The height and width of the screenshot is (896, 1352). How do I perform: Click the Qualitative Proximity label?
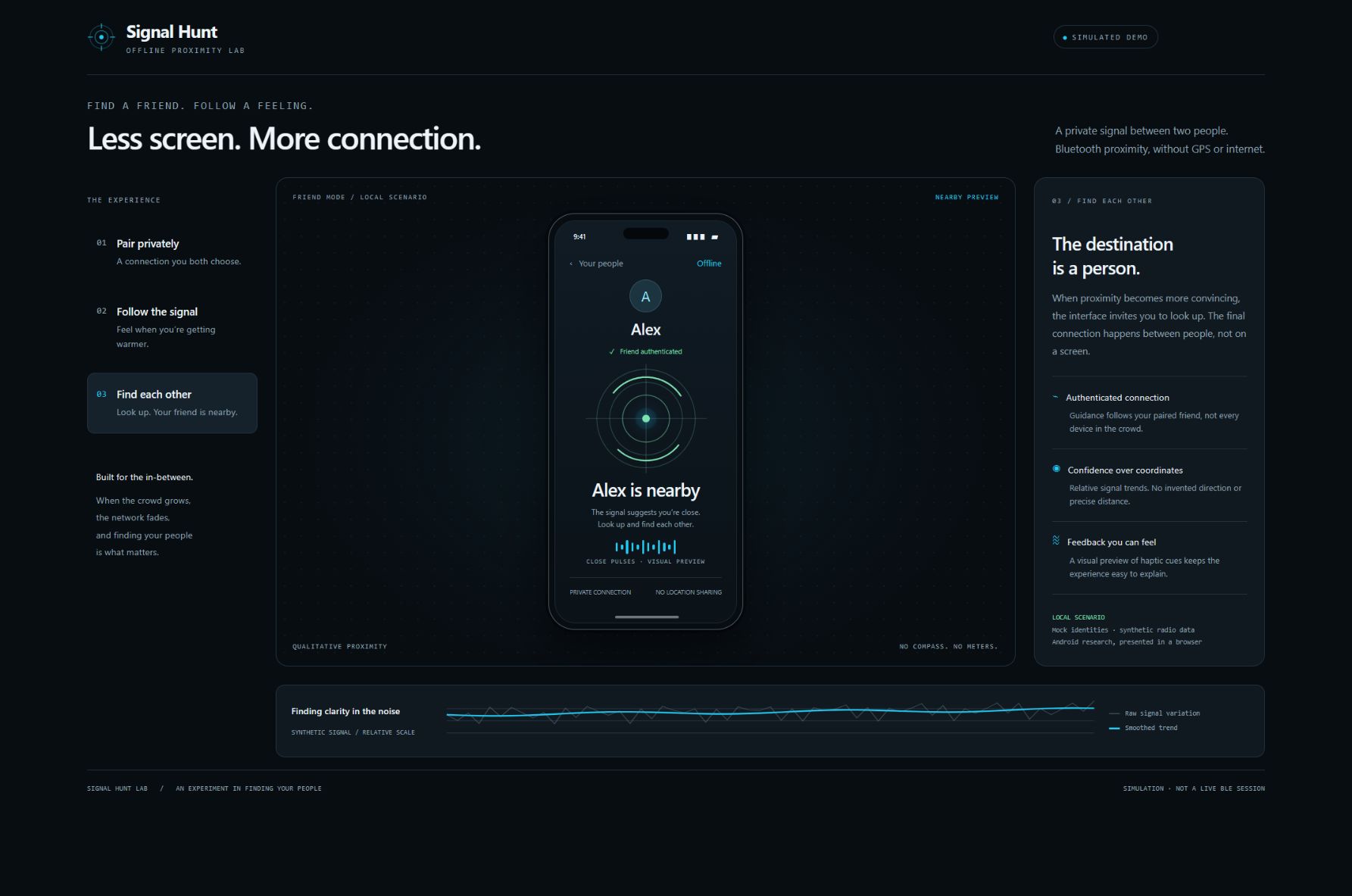coord(339,646)
